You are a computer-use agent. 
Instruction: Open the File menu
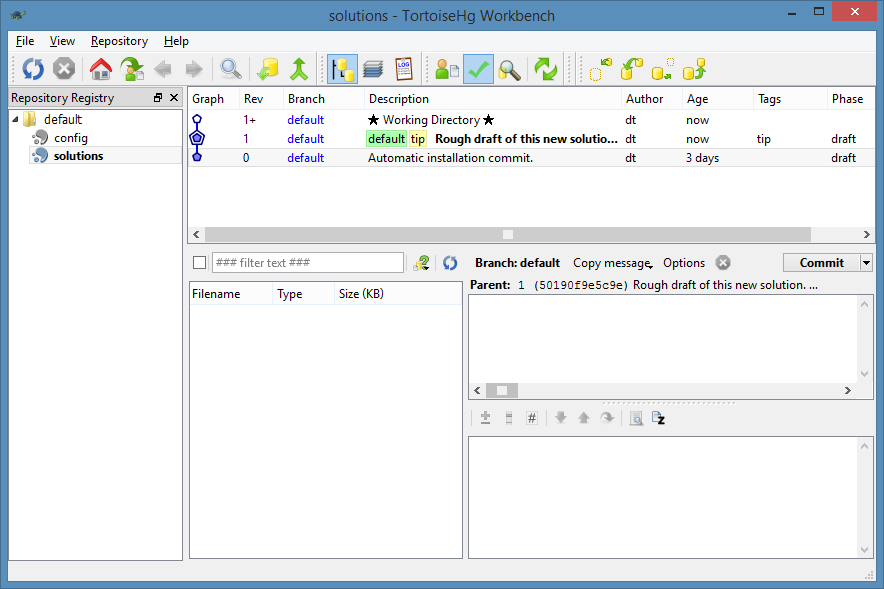click(x=25, y=41)
